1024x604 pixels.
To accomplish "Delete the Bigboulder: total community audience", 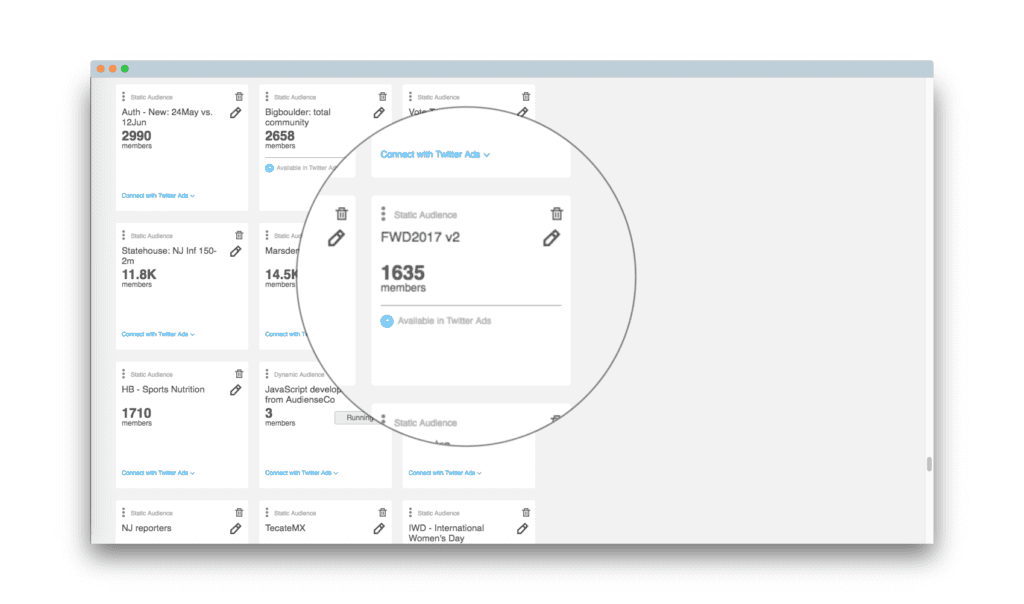I will (383, 97).
